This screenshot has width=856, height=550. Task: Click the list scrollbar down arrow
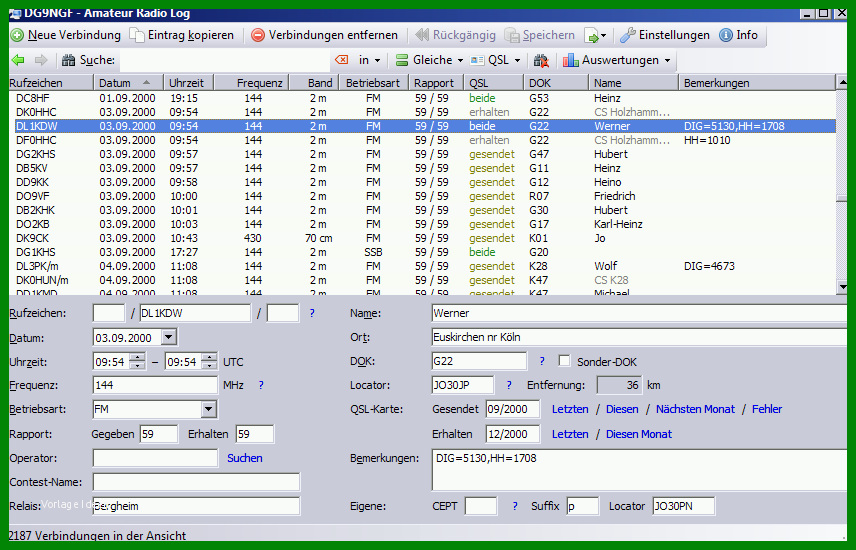coord(842,287)
